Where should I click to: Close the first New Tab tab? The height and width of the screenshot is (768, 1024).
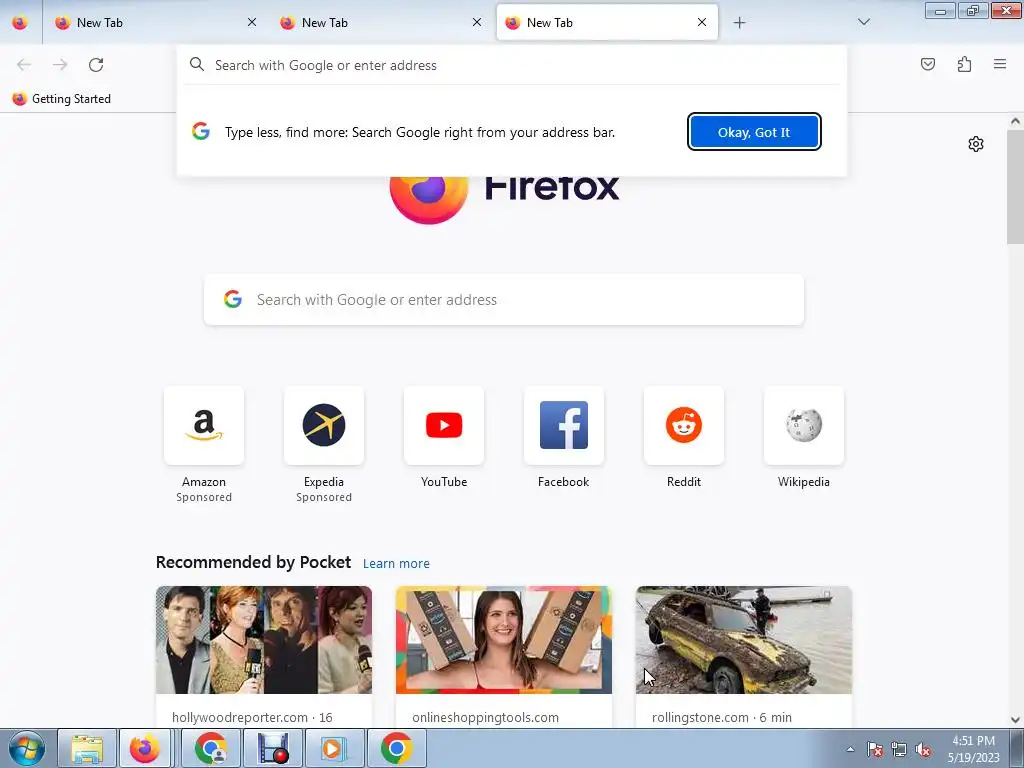tap(252, 22)
